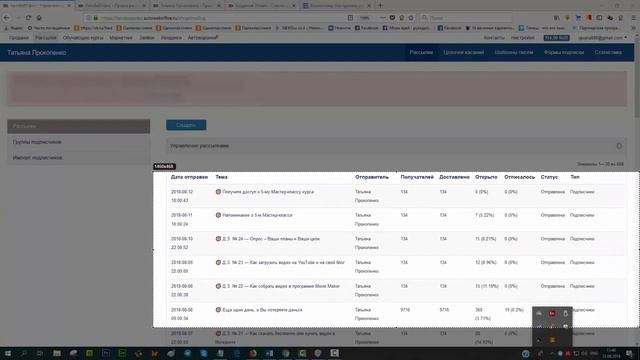Open the Автоворонки menu
Image resolution: width=640 pixels, height=360 pixels.
click(x=203, y=38)
